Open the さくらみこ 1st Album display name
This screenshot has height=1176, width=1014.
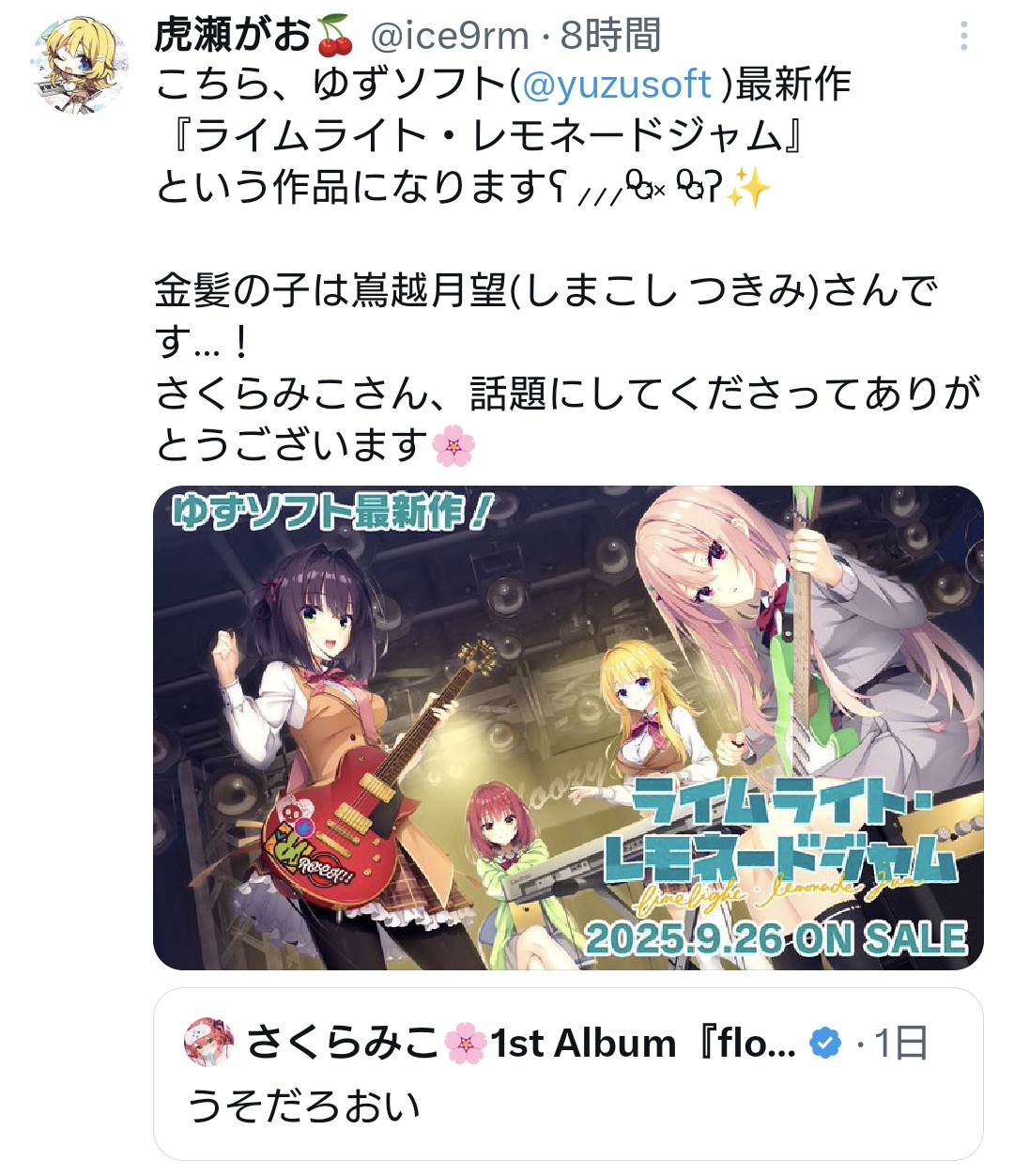coord(521,1043)
